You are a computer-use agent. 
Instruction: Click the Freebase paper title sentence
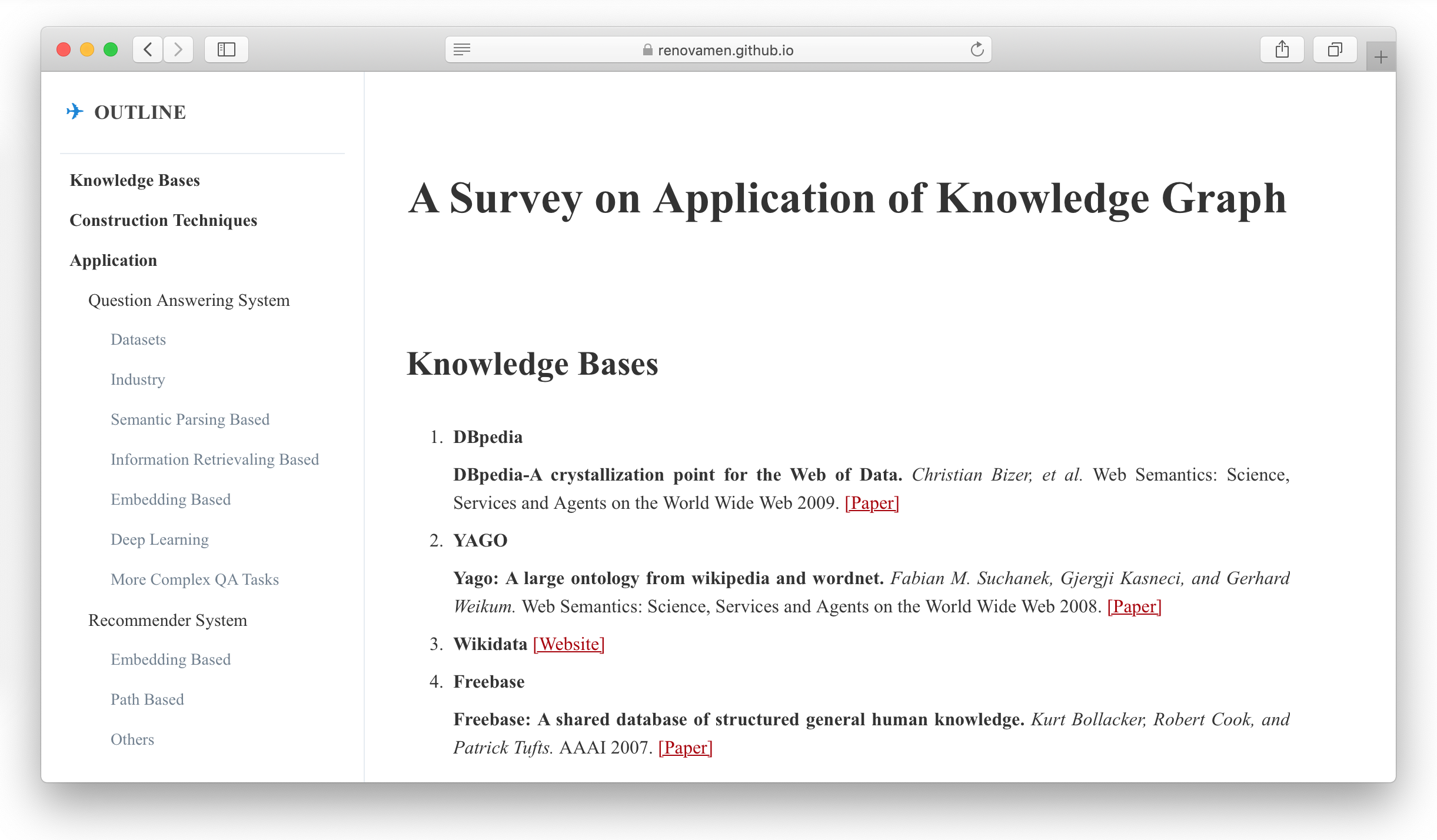739,719
